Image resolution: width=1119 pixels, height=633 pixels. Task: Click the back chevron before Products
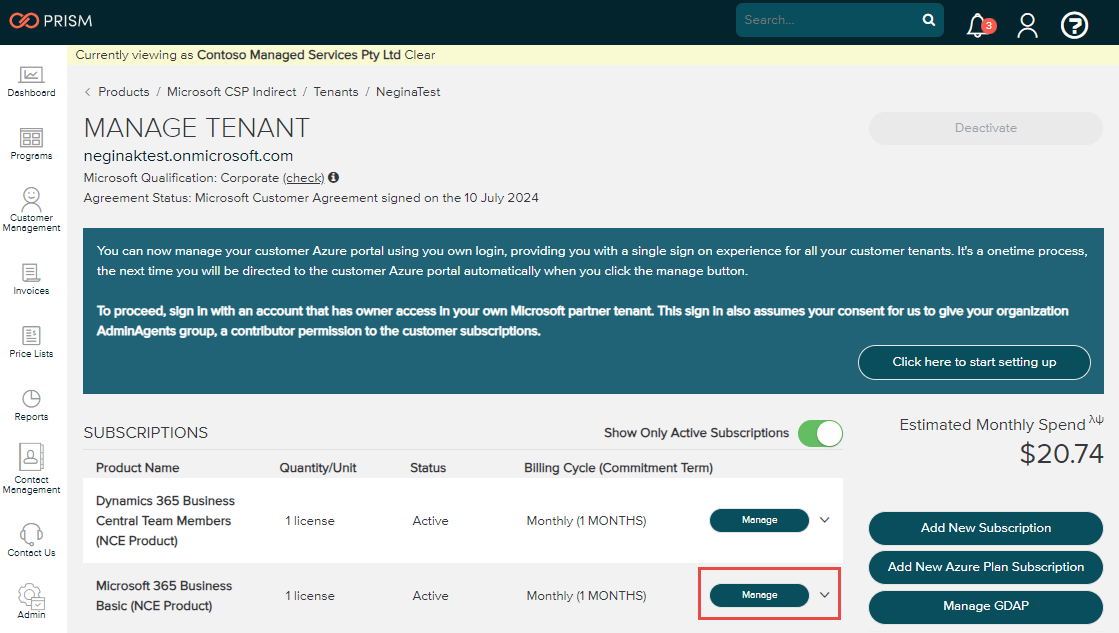[87, 92]
